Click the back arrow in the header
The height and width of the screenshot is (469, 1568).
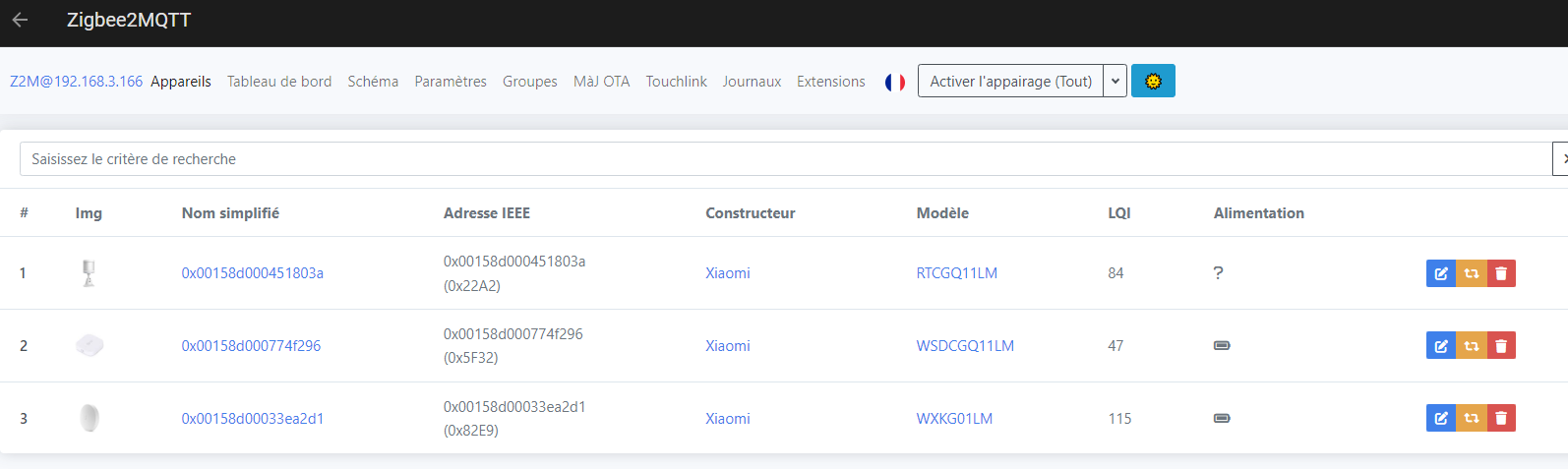click(x=20, y=20)
